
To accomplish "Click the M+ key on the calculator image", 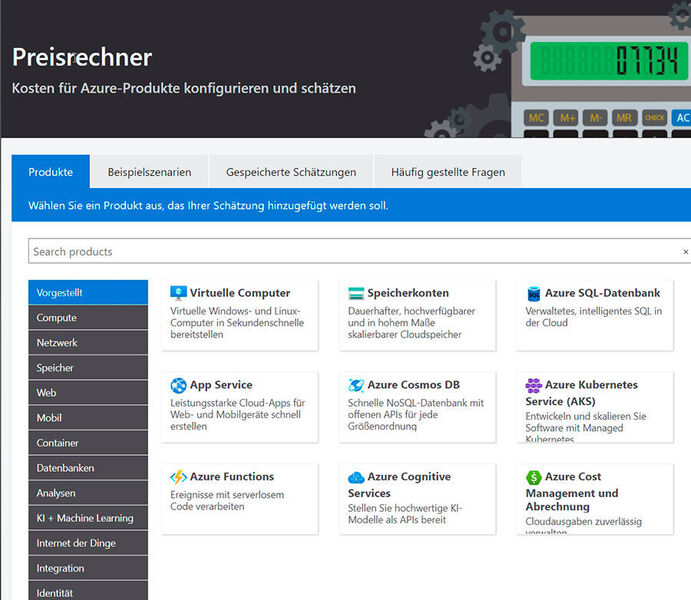I will pyautogui.click(x=567, y=118).
